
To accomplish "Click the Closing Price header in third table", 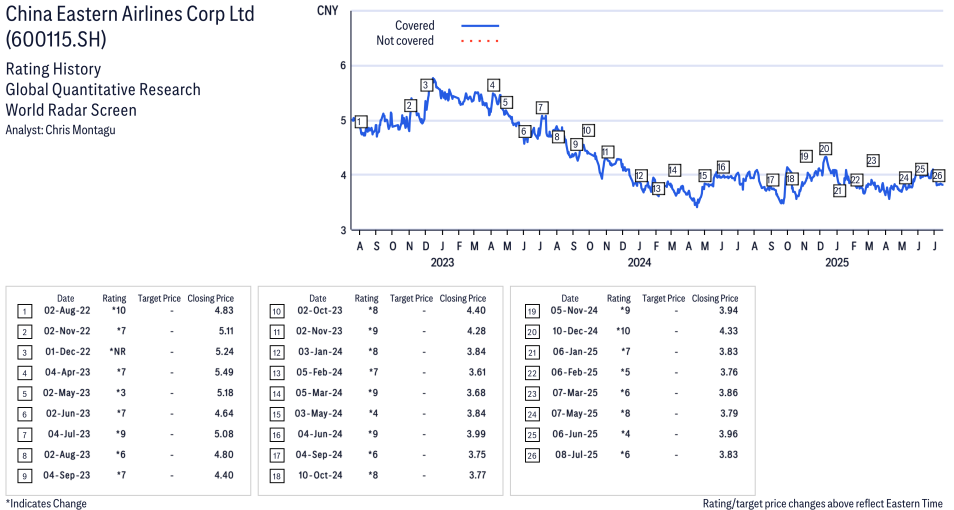I will pyautogui.click(x=715, y=299).
